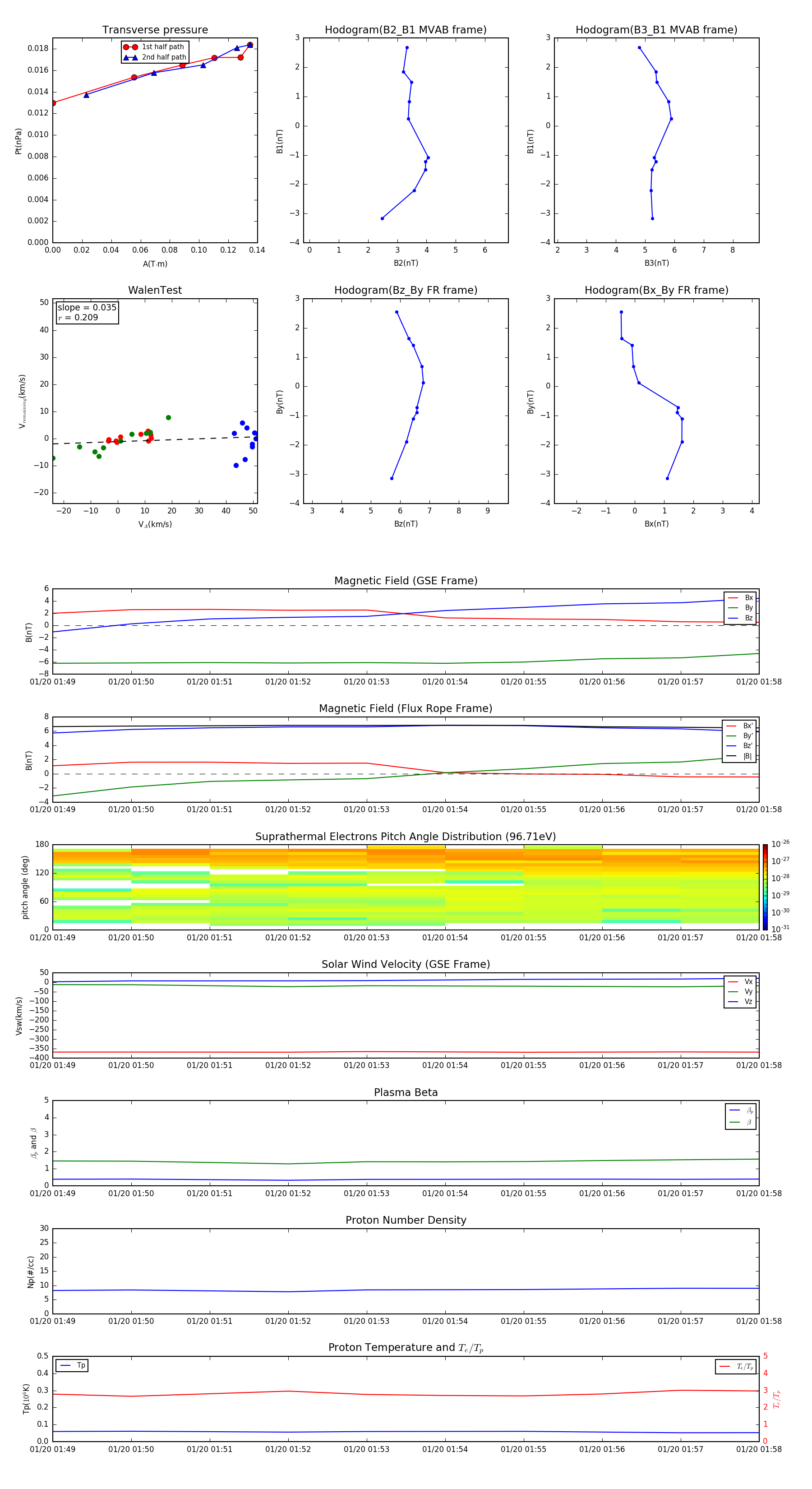Click the 'slope = 0.035' annotation

click(87, 308)
